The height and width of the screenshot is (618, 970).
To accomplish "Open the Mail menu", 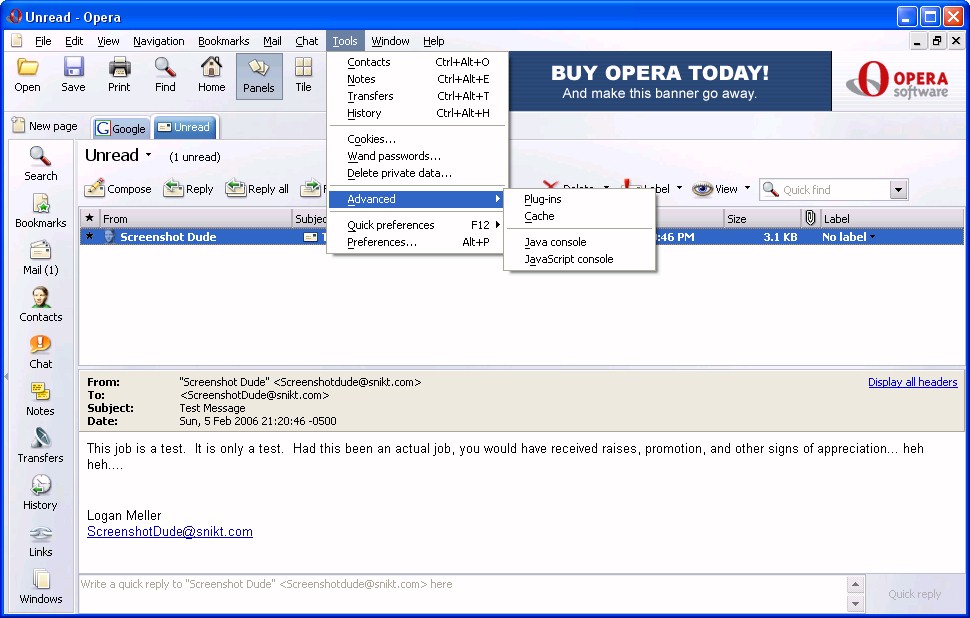I will (x=272, y=41).
